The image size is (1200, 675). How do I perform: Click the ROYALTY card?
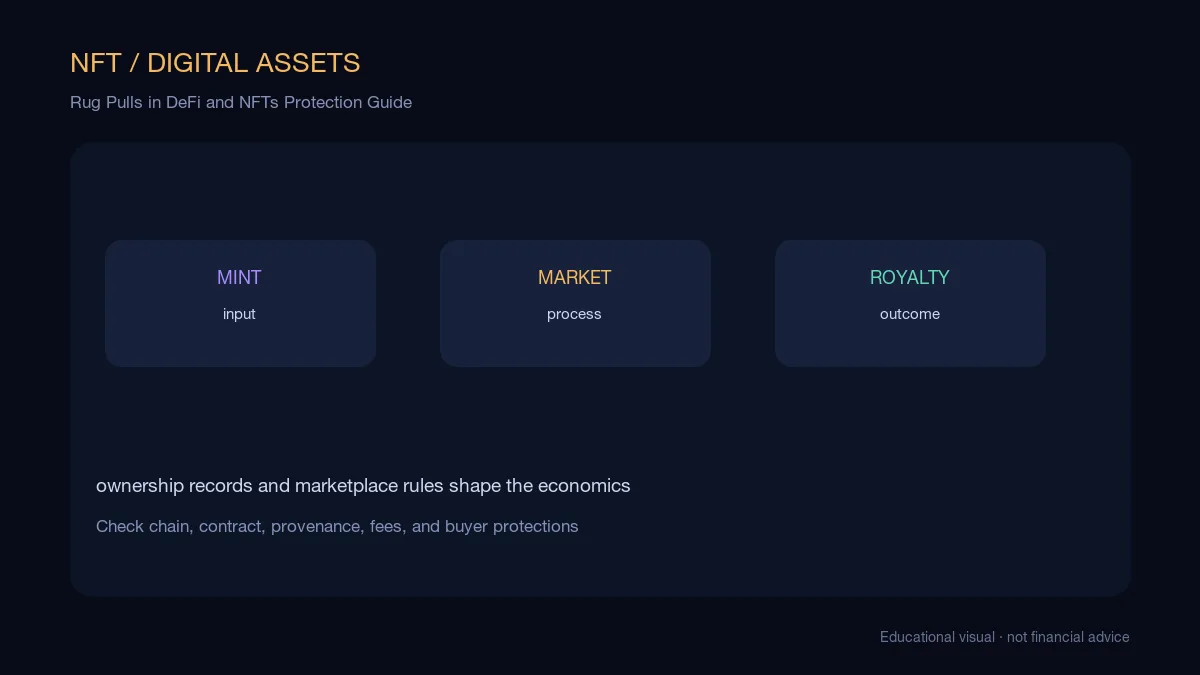tap(910, 303)
